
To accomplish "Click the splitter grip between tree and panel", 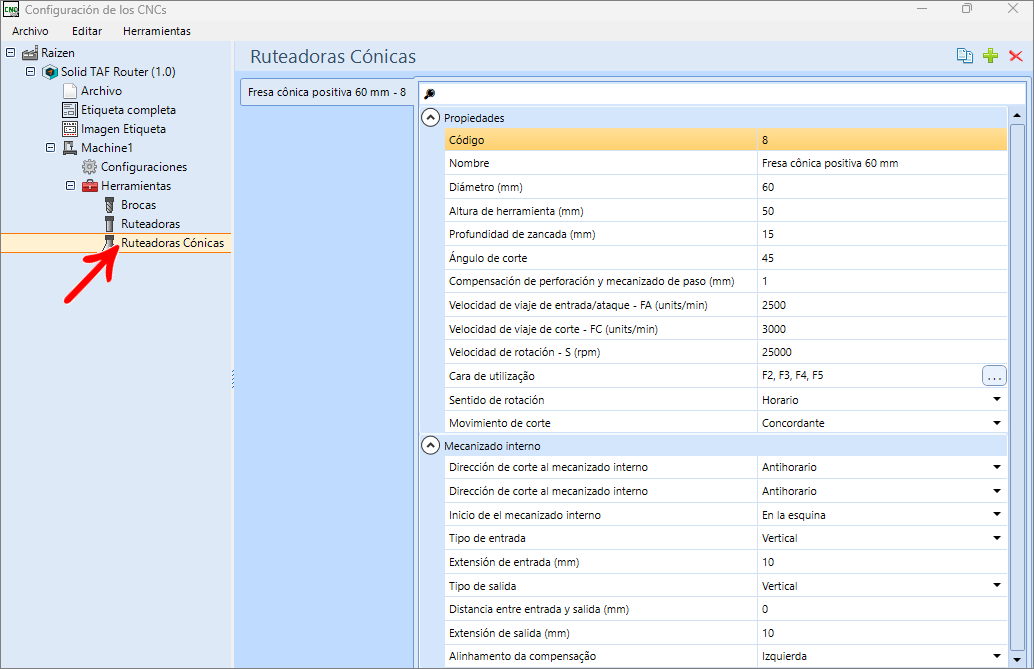I will 233,379.
